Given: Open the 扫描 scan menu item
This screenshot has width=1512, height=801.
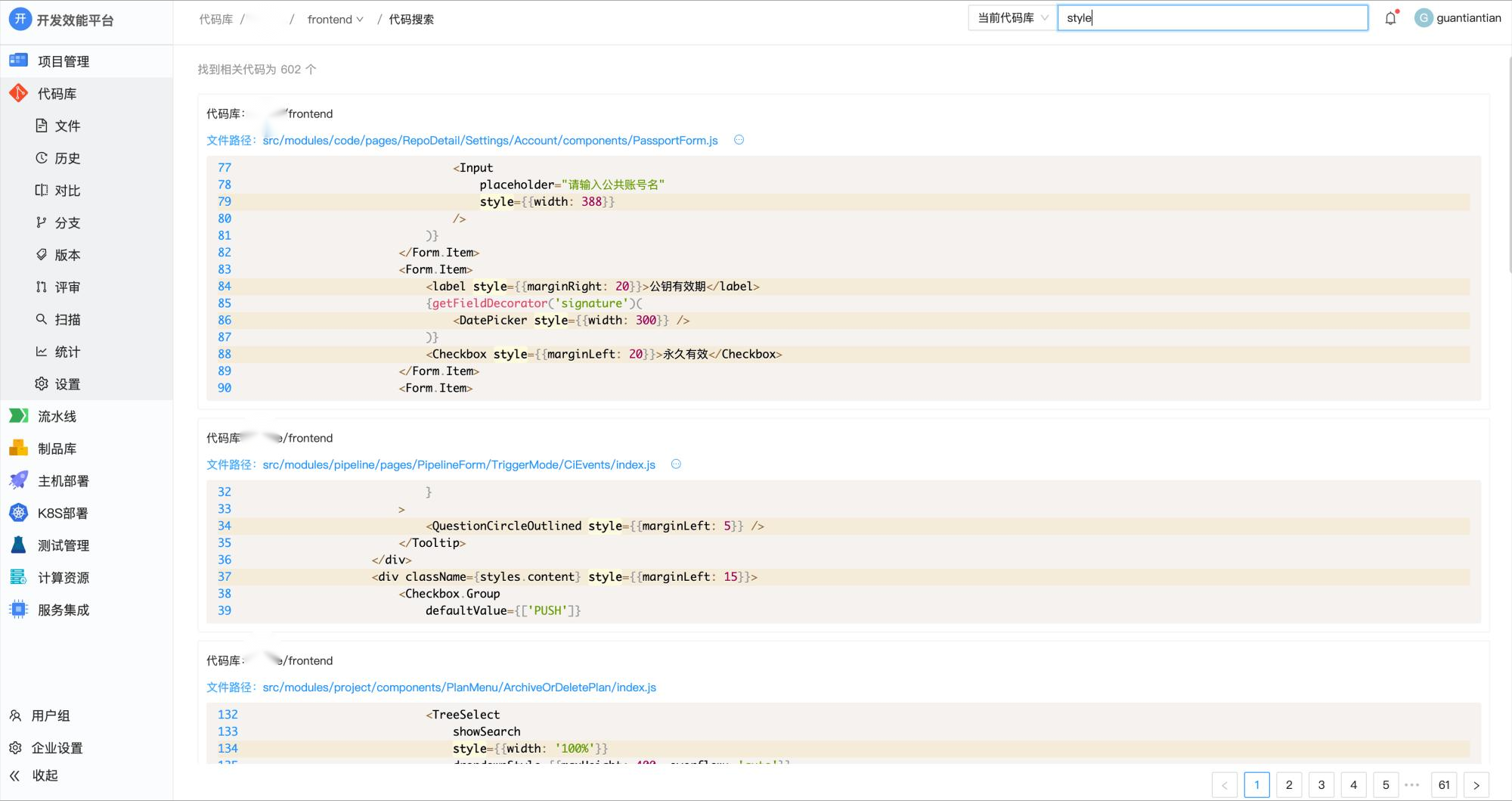Looking at the screenshot, I should (x=67, y=319).
